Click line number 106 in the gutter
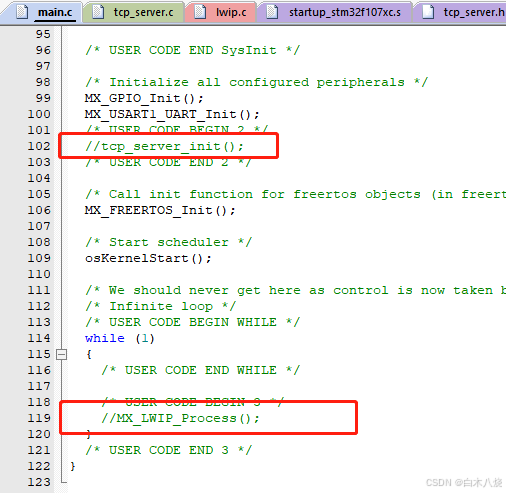The width and height of the screenshot is (506, 494). coord(39,210)
